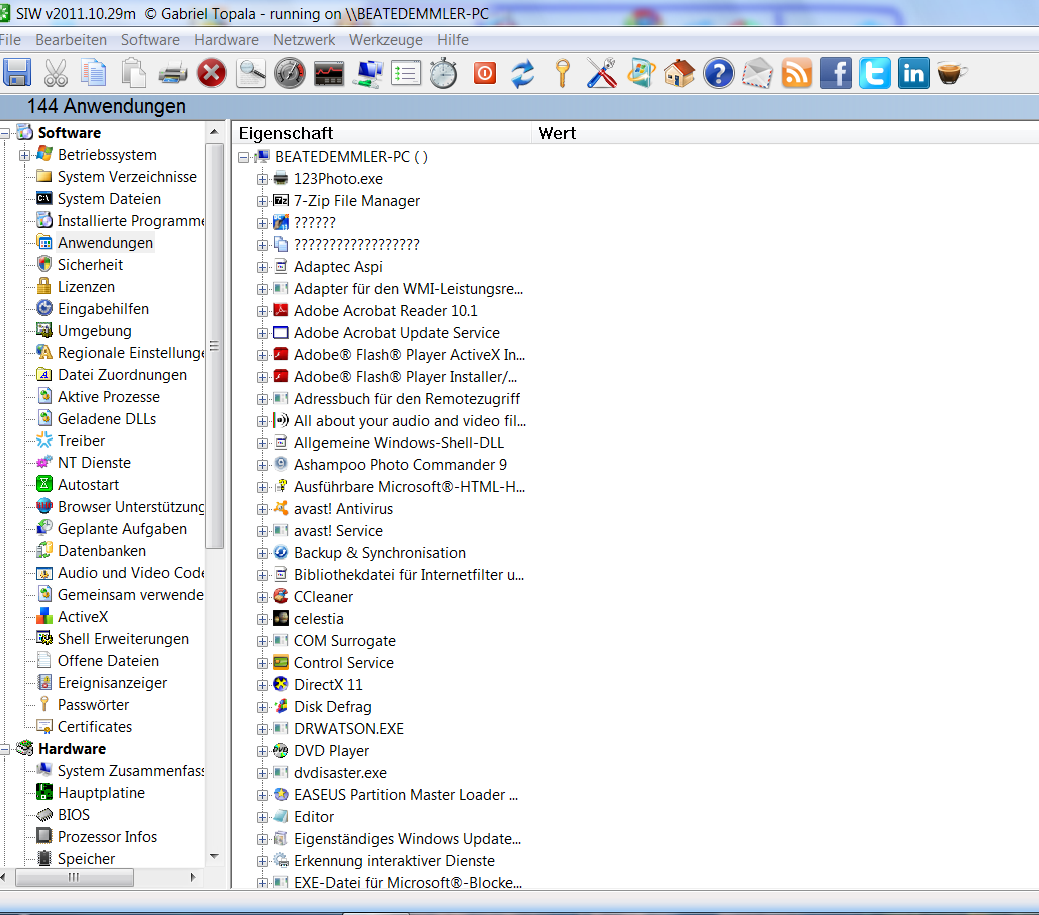Open the Netzwerk menu
This screenshot has height=915, width=1039.
tap(304, 40)
